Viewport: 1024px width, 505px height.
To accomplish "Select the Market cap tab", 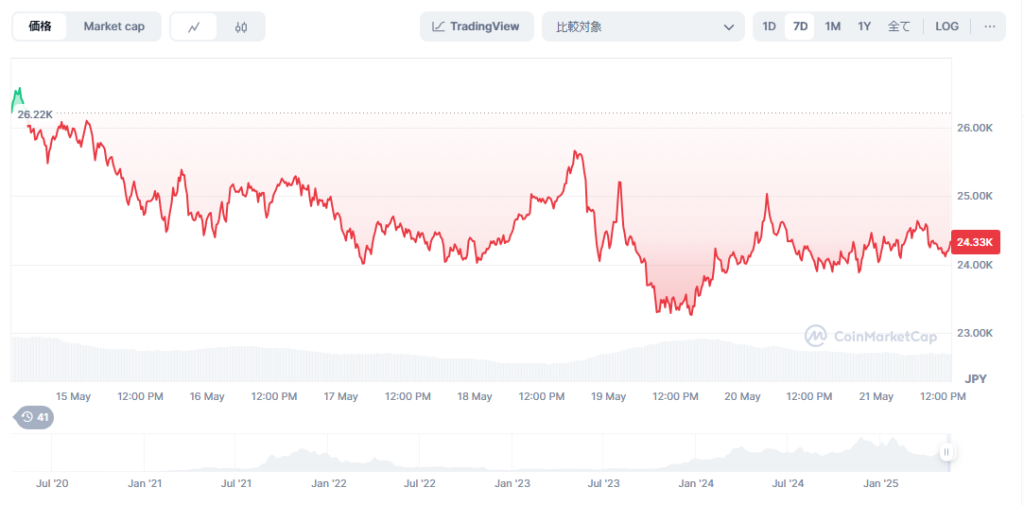I will pos(114,27).
